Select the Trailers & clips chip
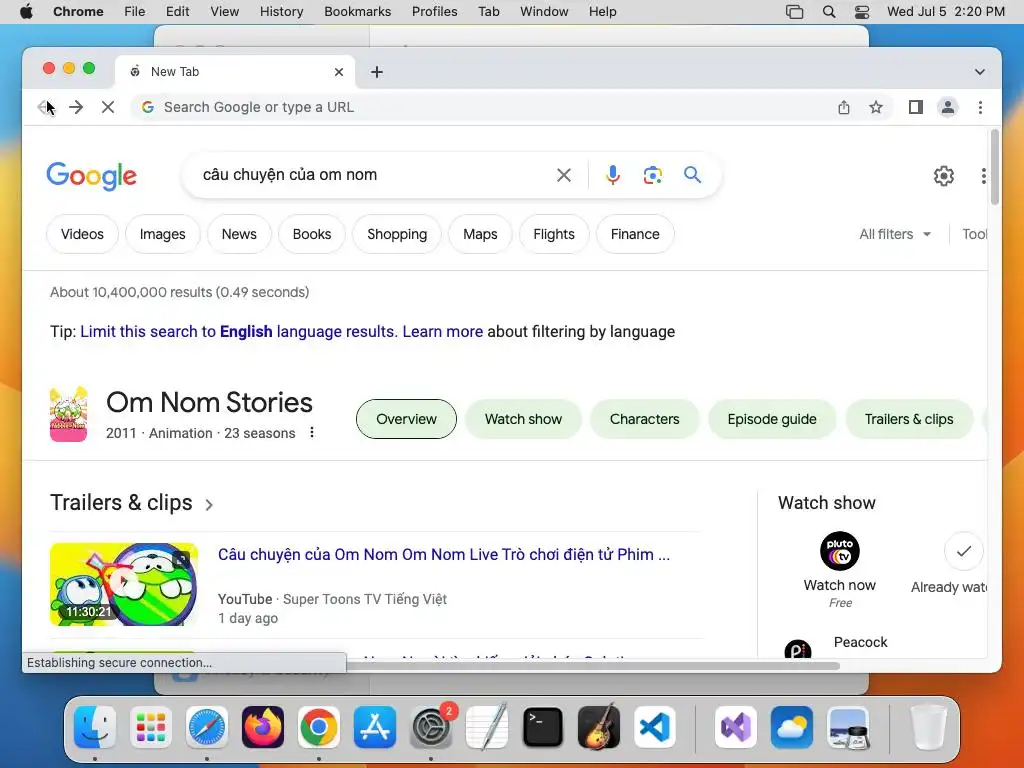The height and width of the screenshot is (768, 1024). point(909,419)
